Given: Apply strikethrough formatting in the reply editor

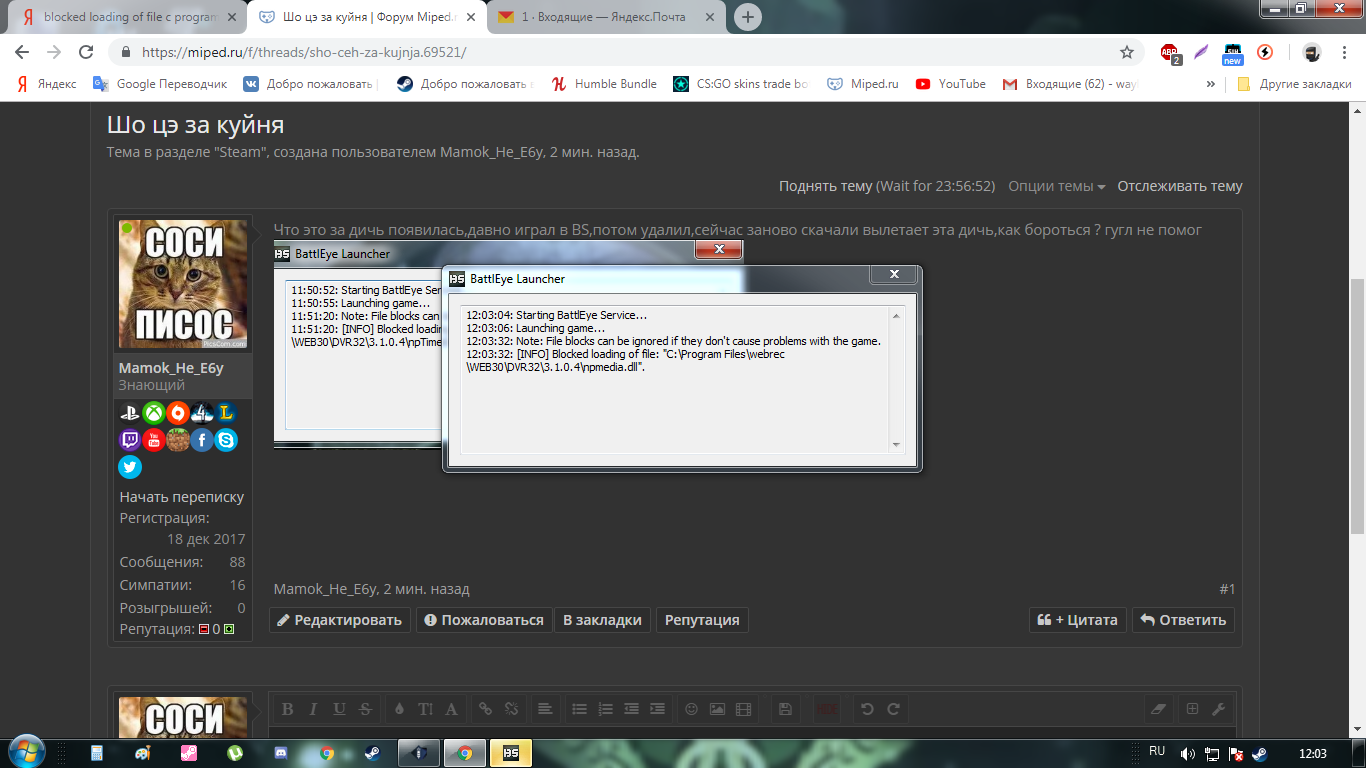Looking at the screenshot, I should pyautogui.click(x=365, y=709).
